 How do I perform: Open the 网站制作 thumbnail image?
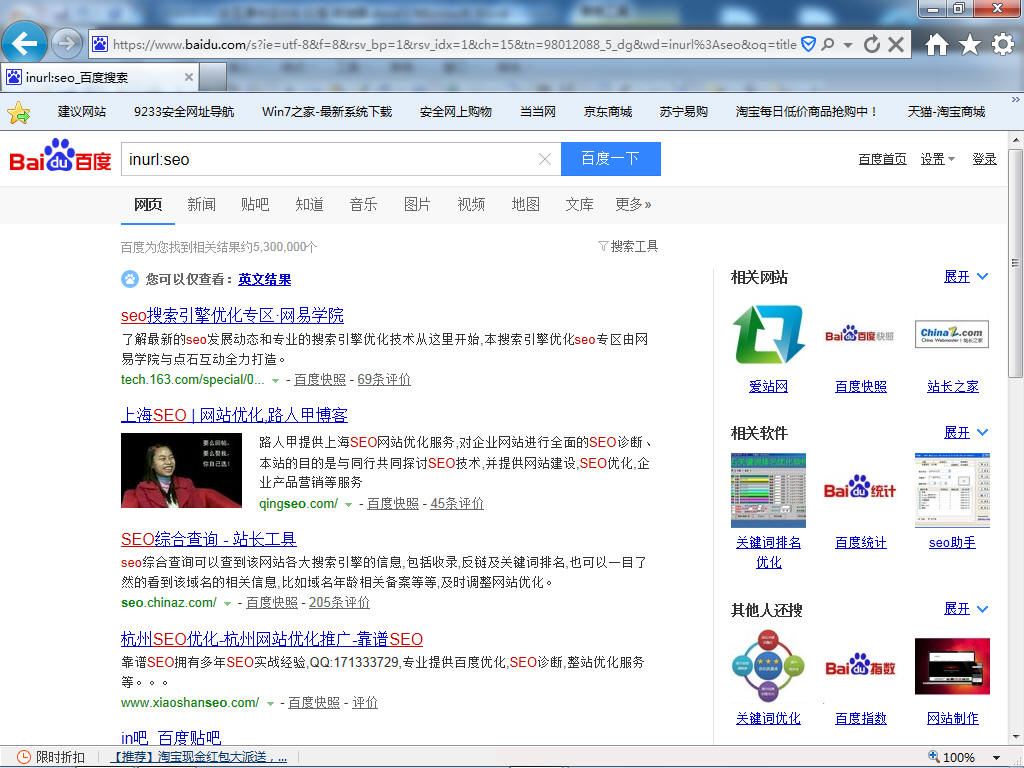pos(952,666)
